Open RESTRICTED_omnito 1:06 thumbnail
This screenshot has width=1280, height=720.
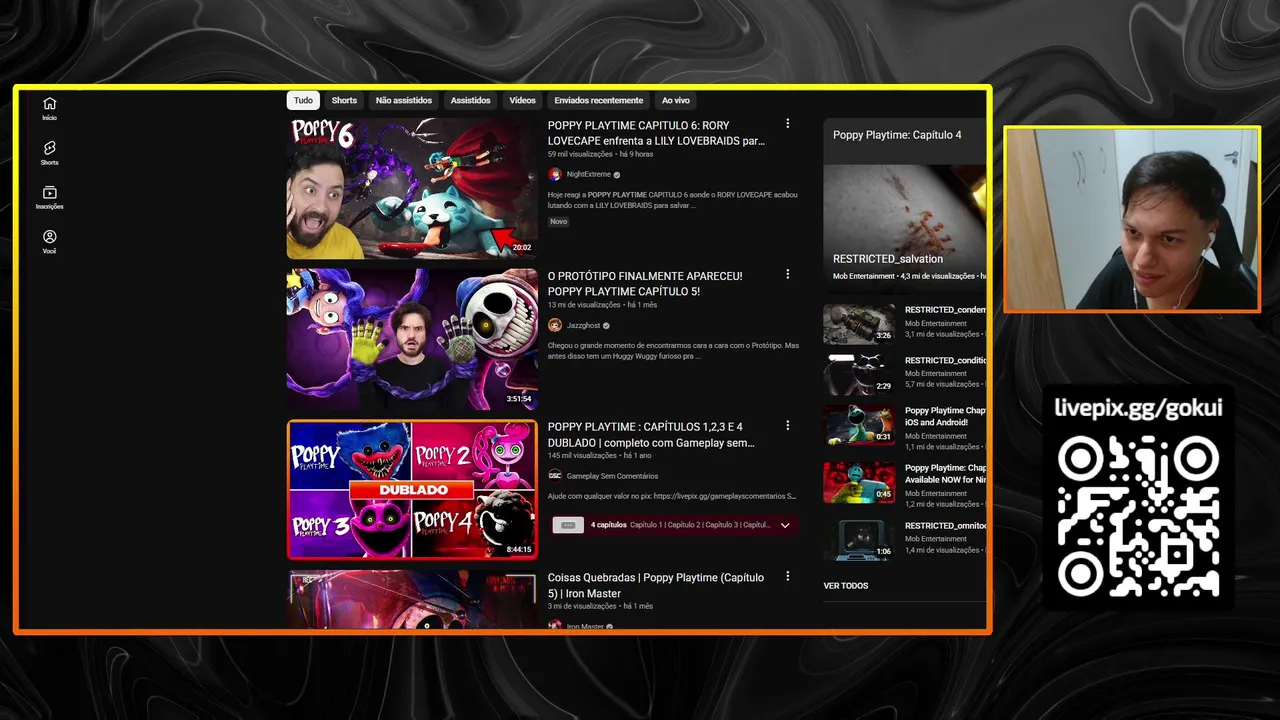[x=859, y=539]
